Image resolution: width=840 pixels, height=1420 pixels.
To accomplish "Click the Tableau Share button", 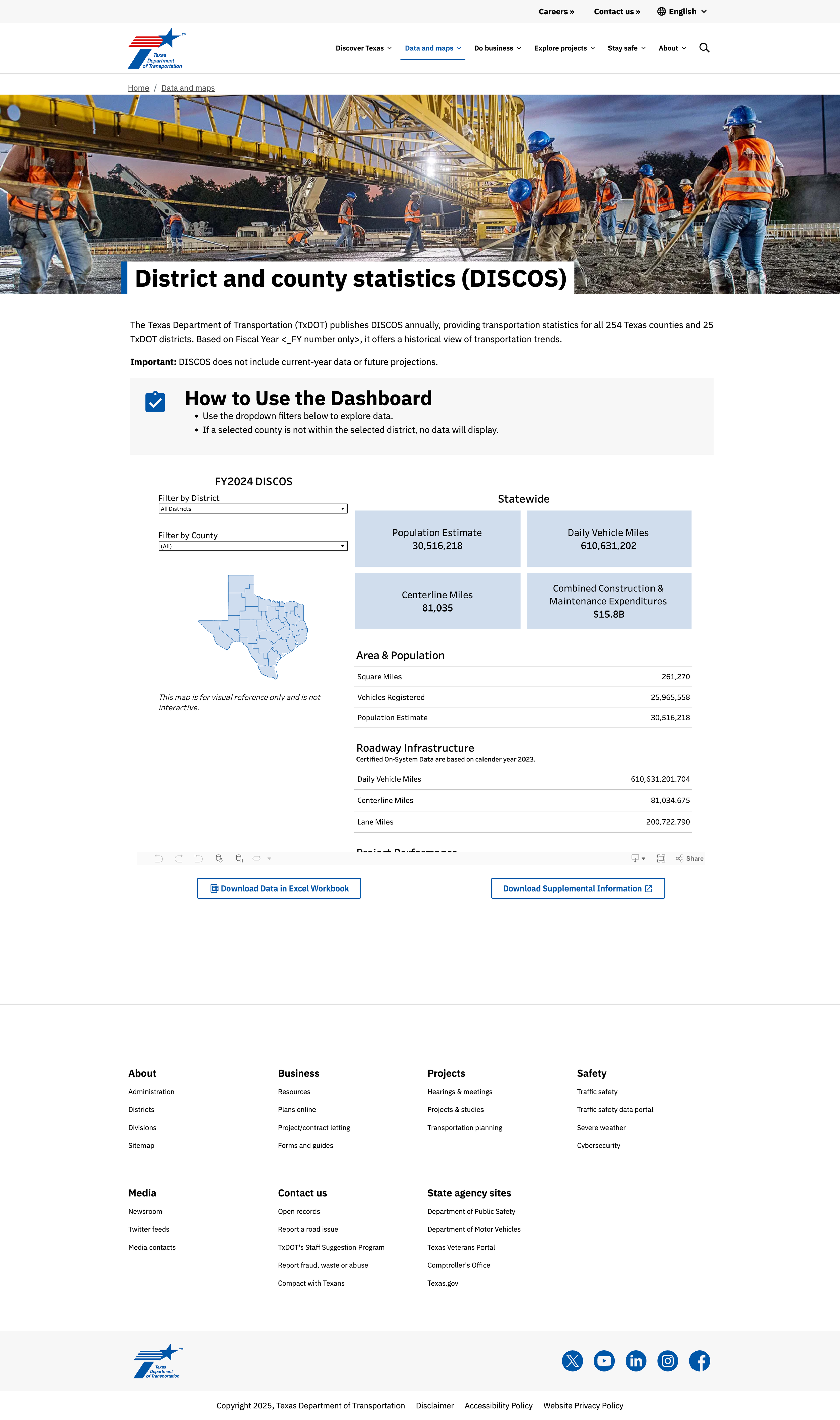I will tap(689, 858).
